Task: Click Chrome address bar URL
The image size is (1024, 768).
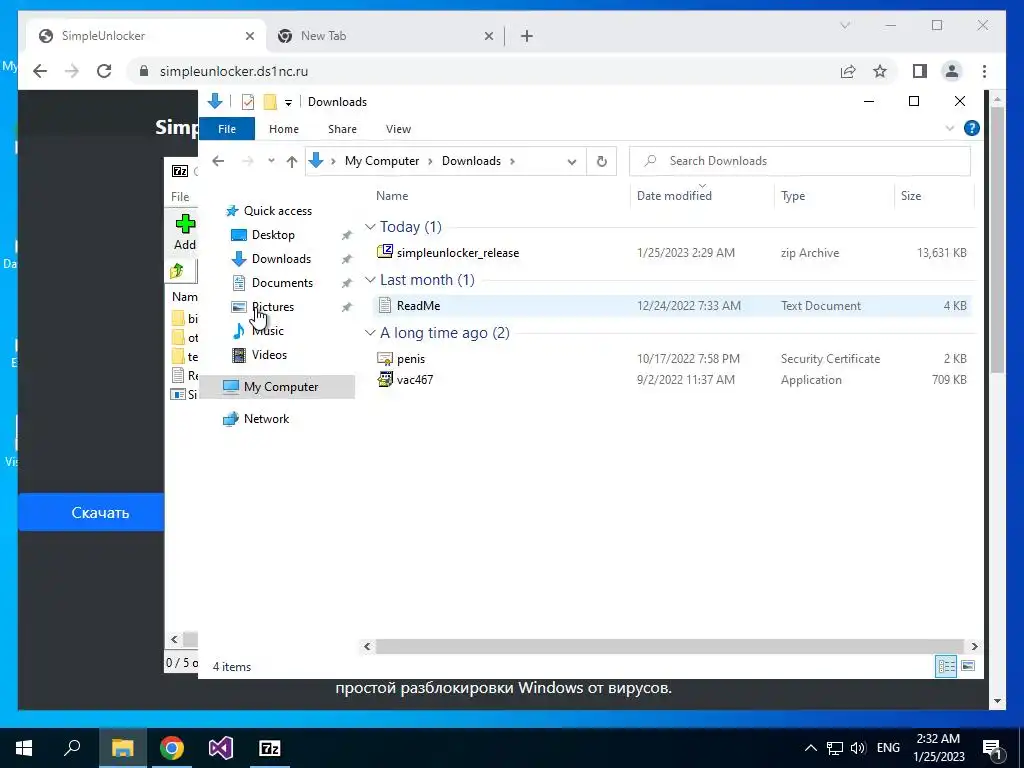Action: tap(234, 71)
